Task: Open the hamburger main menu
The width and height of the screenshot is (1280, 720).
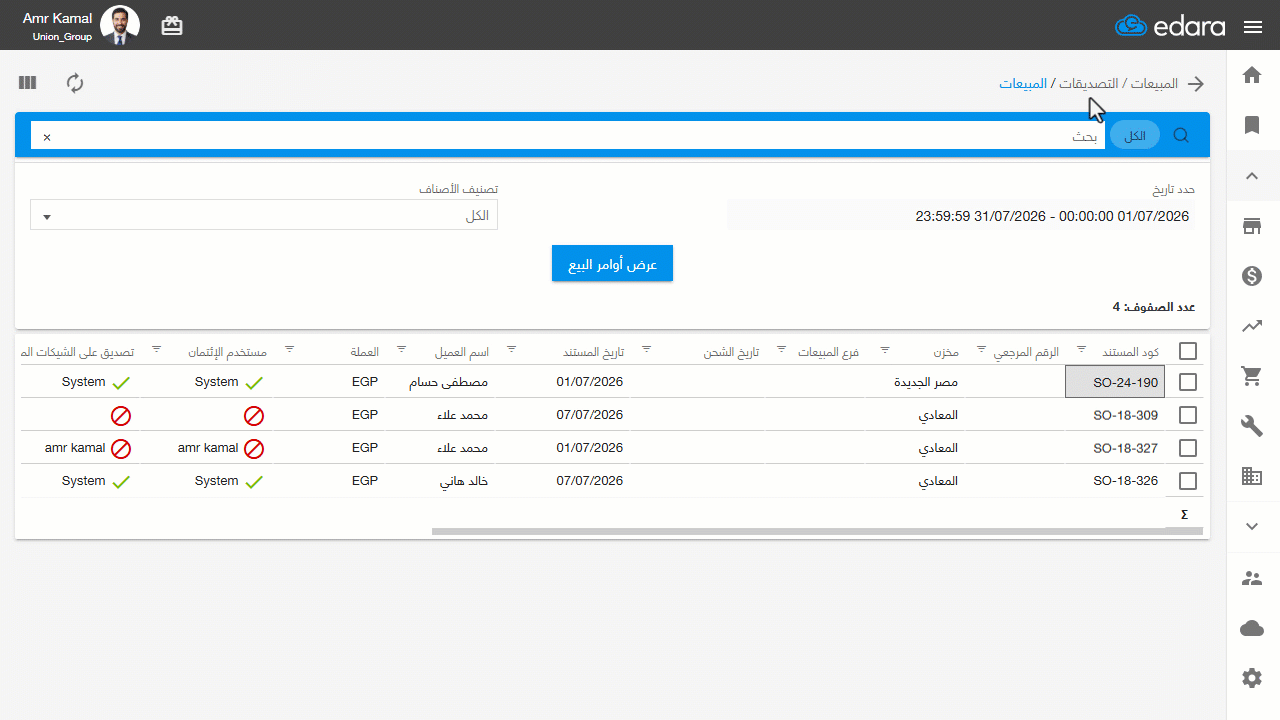Action: [x=1253, y=27]
